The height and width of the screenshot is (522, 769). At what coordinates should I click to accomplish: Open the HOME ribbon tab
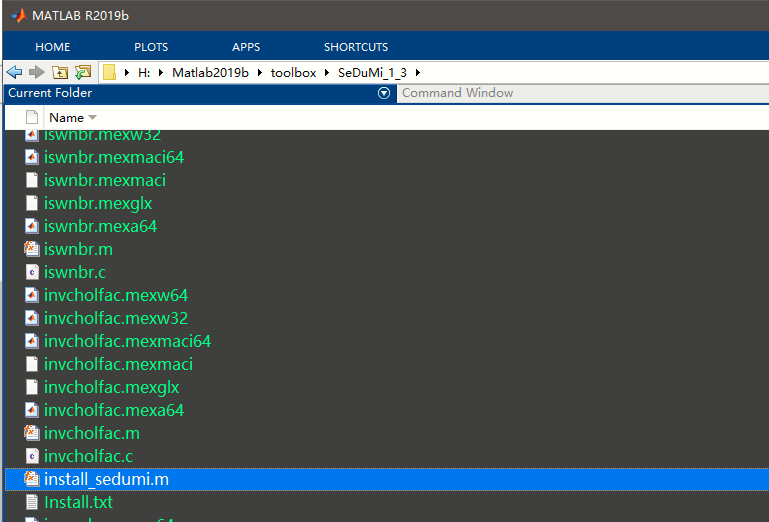tap(52, 47)
